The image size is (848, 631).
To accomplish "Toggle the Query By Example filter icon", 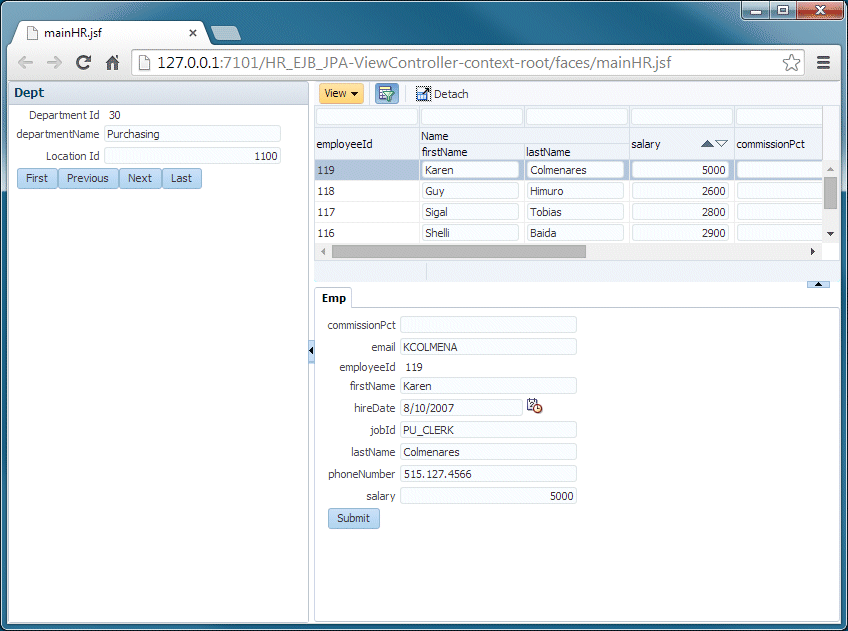I will [x=387, y=94].
